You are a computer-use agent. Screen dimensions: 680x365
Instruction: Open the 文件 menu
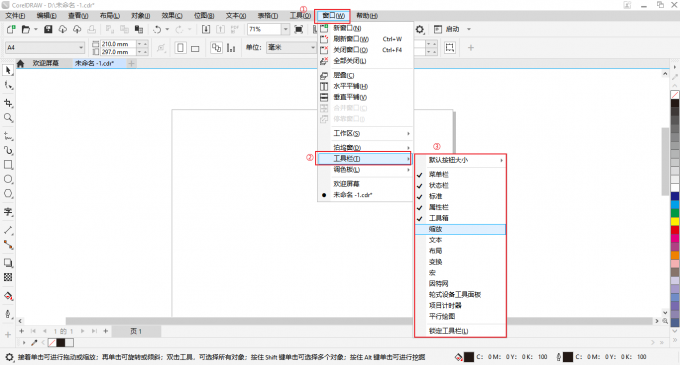(x=15, y=16)
